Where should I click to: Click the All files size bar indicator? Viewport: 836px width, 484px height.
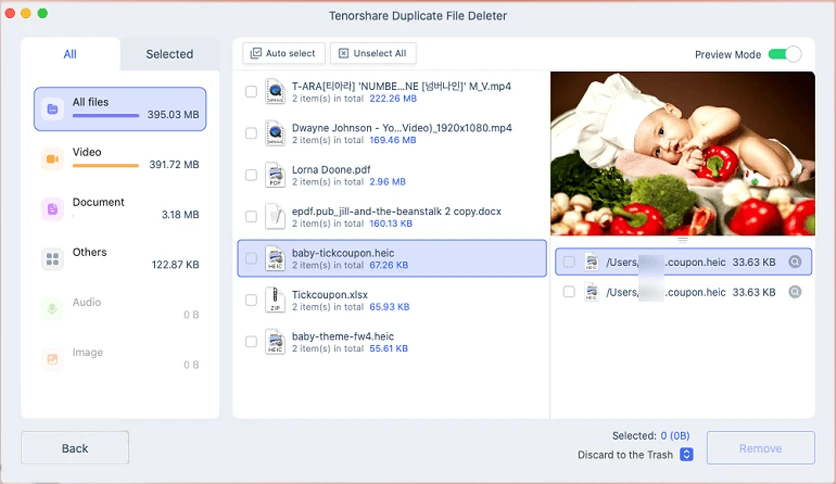[106, 116]
